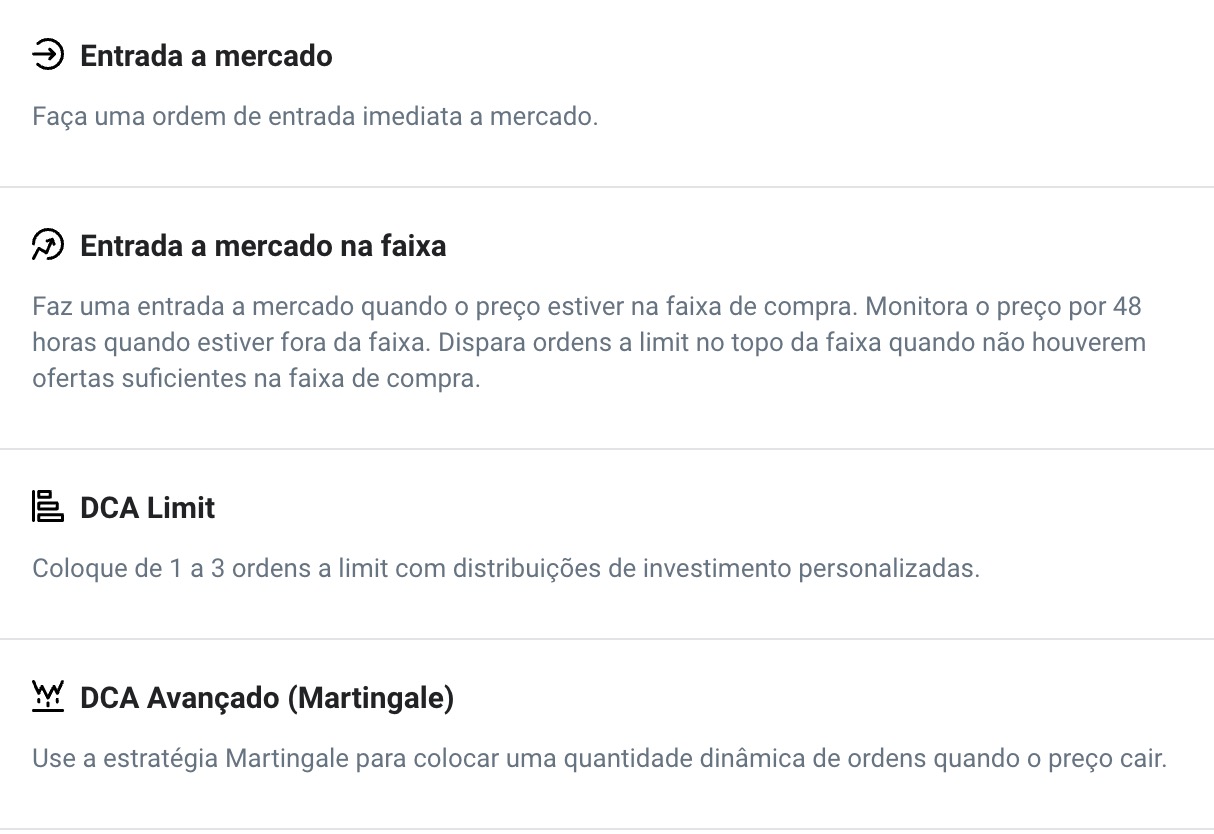The image size is (1214, 834).
Task: Choose the "DCA Limit" heading
Action: [148, 508]
